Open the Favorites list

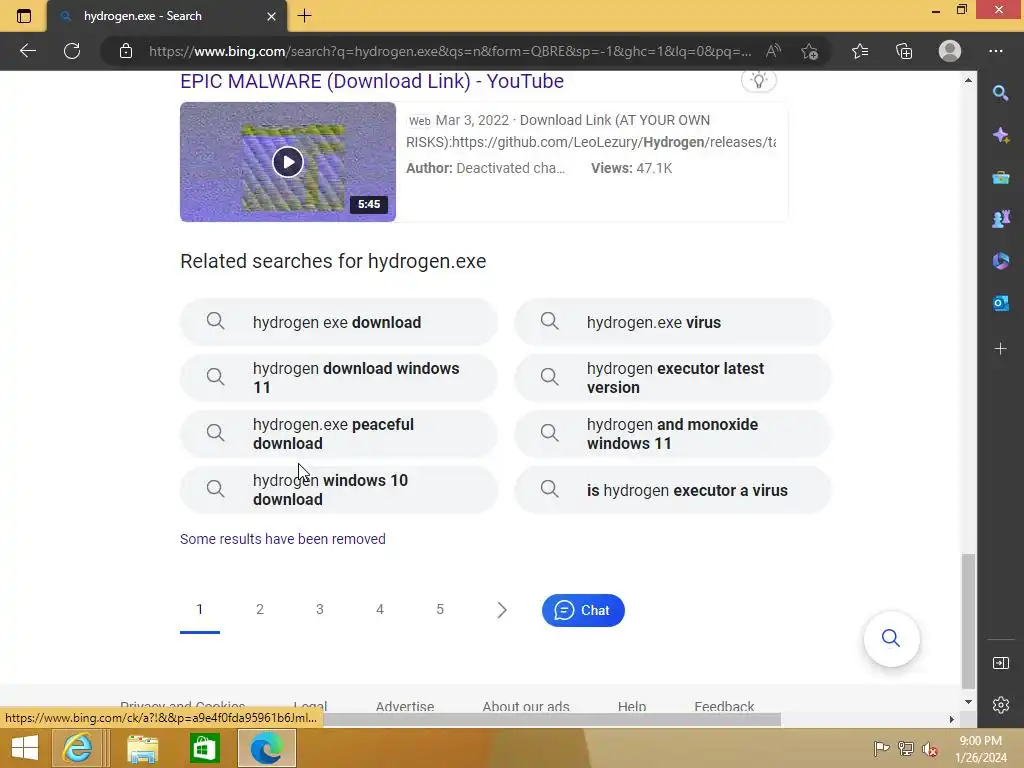coord(860,51)
